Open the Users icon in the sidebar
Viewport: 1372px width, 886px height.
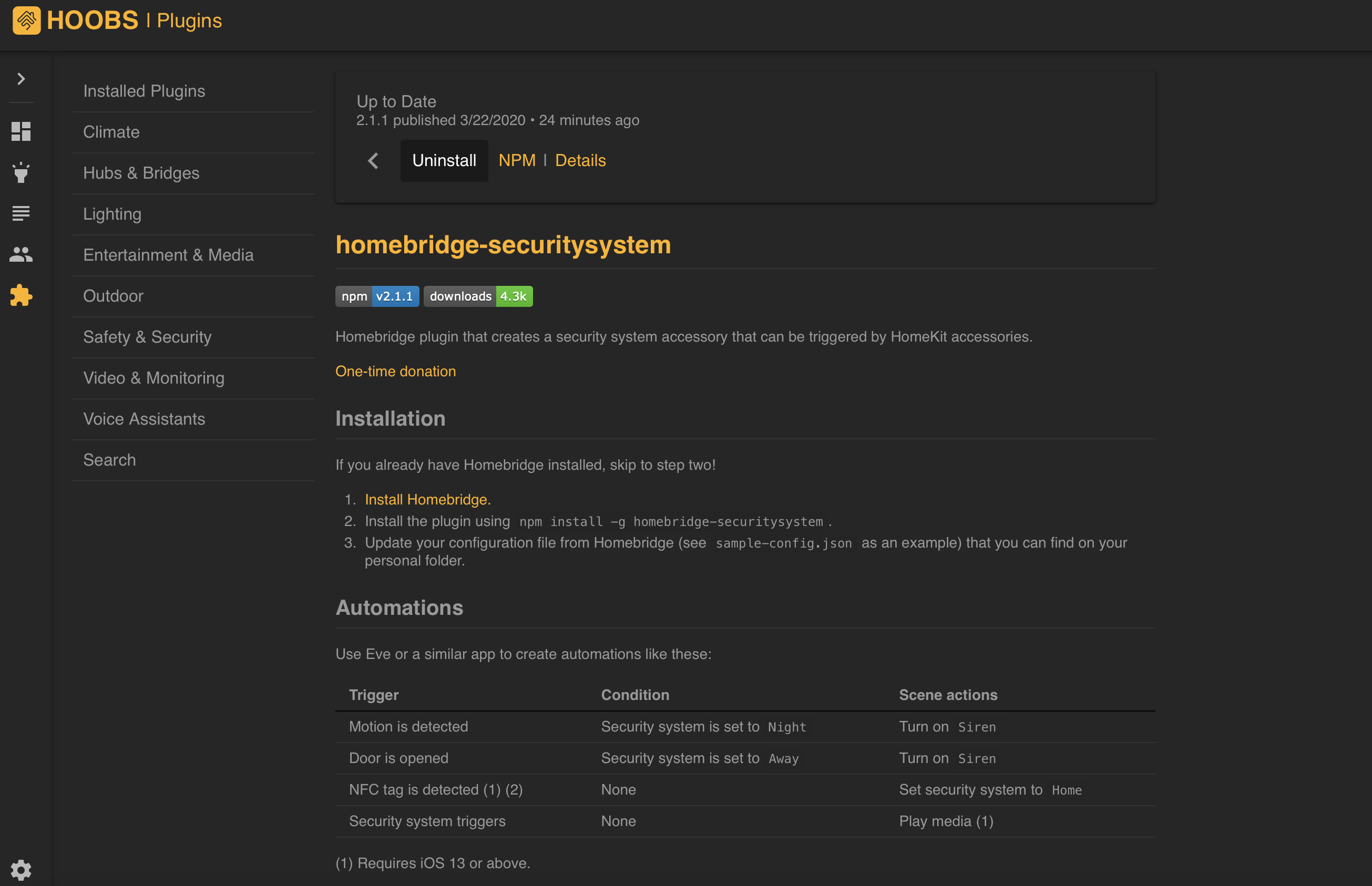[22, 254]
